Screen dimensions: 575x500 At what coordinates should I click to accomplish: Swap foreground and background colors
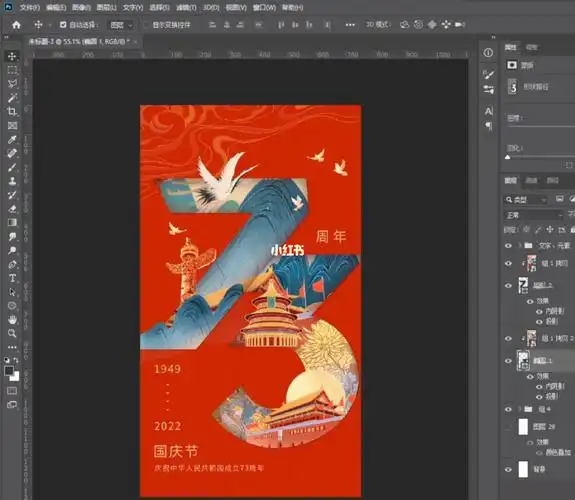(x=16, y=360)
